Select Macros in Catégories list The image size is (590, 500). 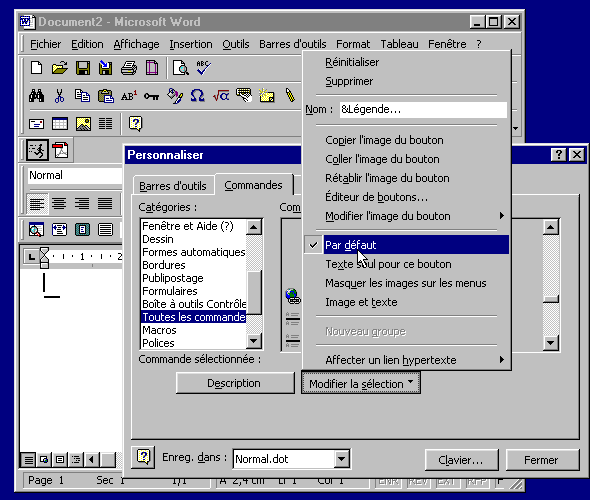[193, 330]
